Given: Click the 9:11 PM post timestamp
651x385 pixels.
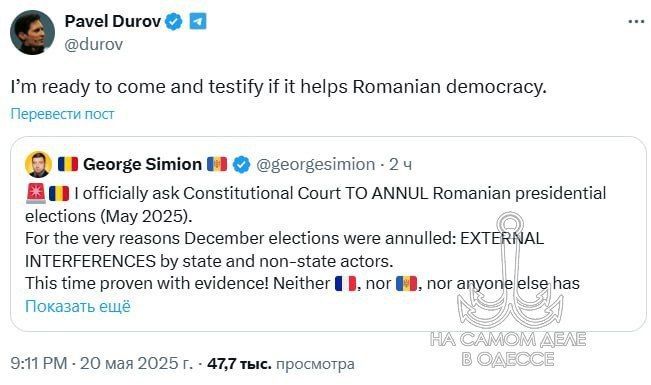Looking at the screenshot, I should pos(39,363).
